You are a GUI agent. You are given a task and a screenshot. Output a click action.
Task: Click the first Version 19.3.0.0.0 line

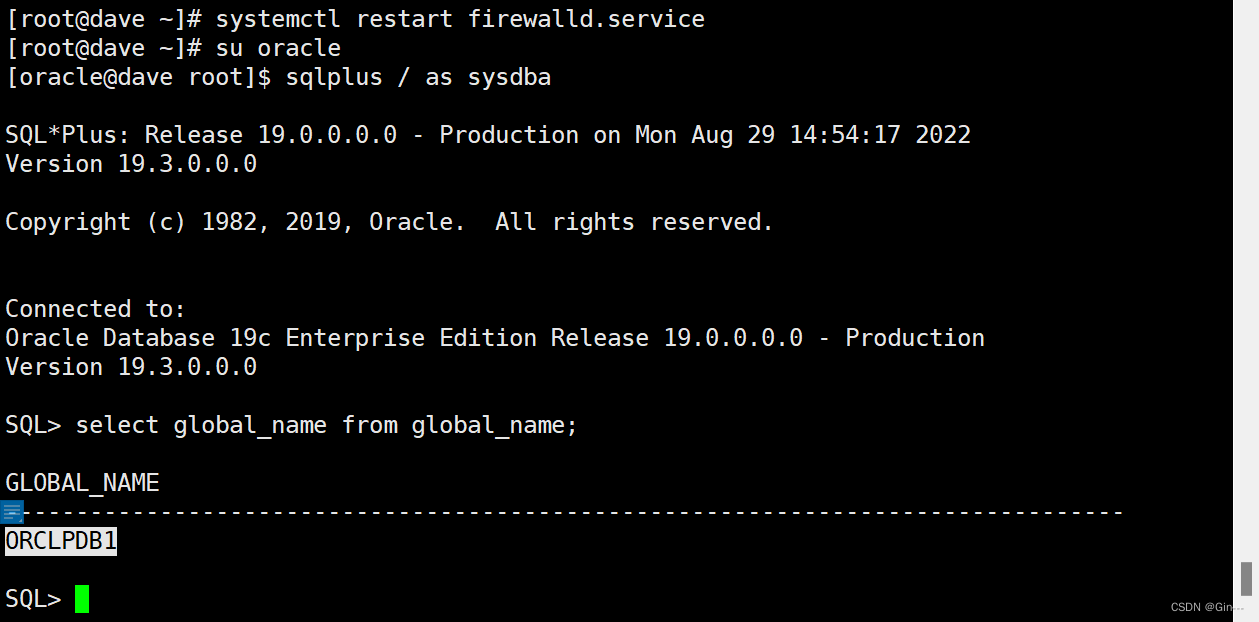(131, 164)
